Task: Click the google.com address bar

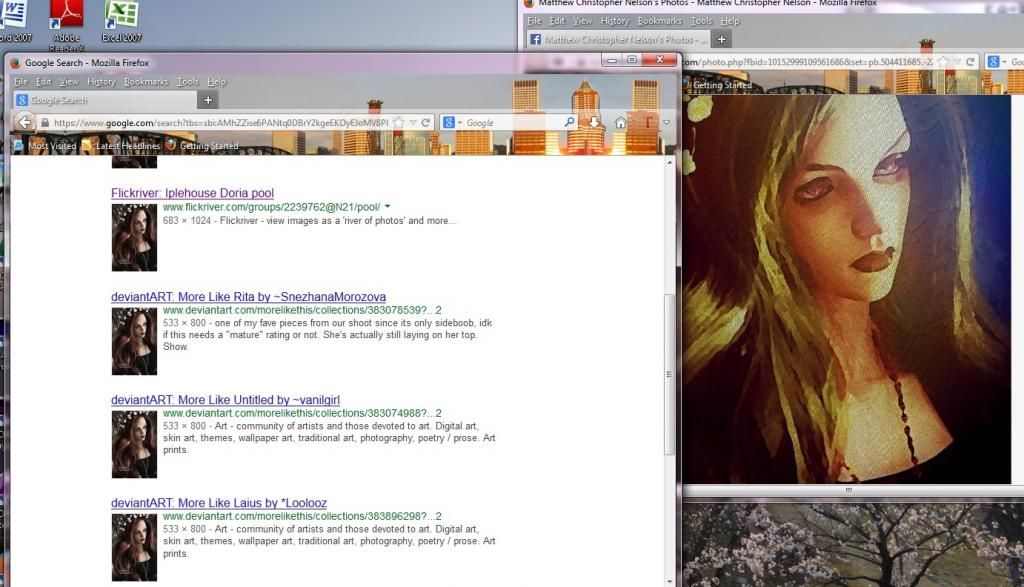Action: click(x=221, y=123)
